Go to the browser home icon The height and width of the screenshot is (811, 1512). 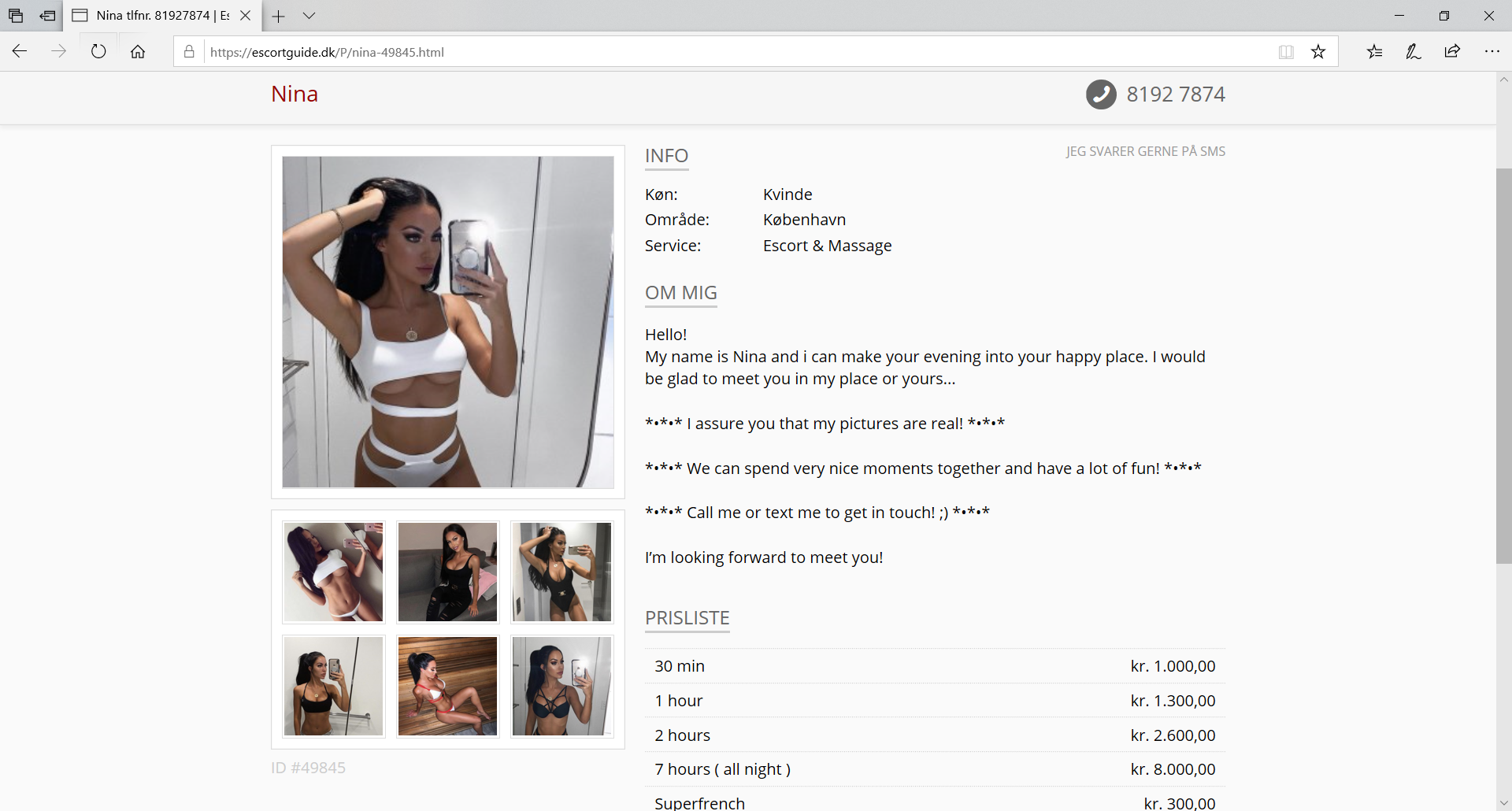click(138, 52)
